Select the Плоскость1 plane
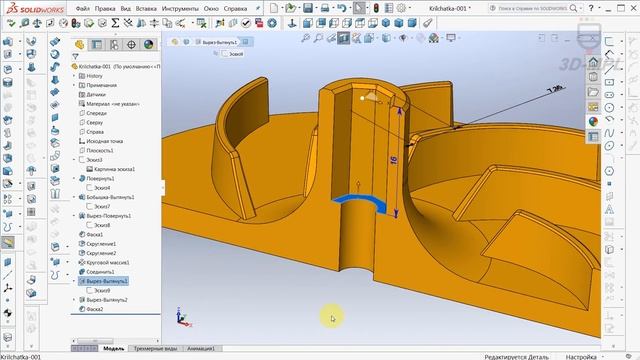This screenshot has width=640, height=360. click(96, 151)
